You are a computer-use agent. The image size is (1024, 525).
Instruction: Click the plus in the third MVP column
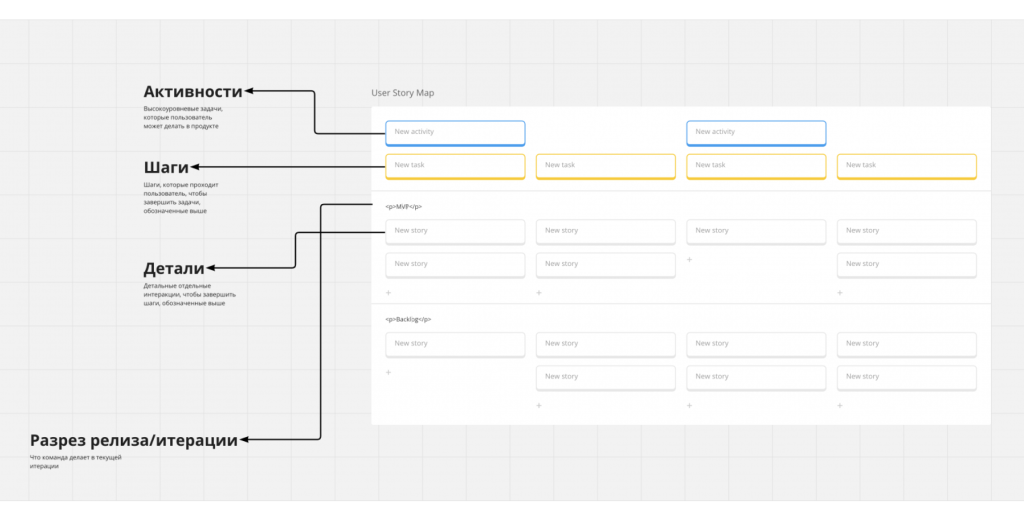coord(690,259)
